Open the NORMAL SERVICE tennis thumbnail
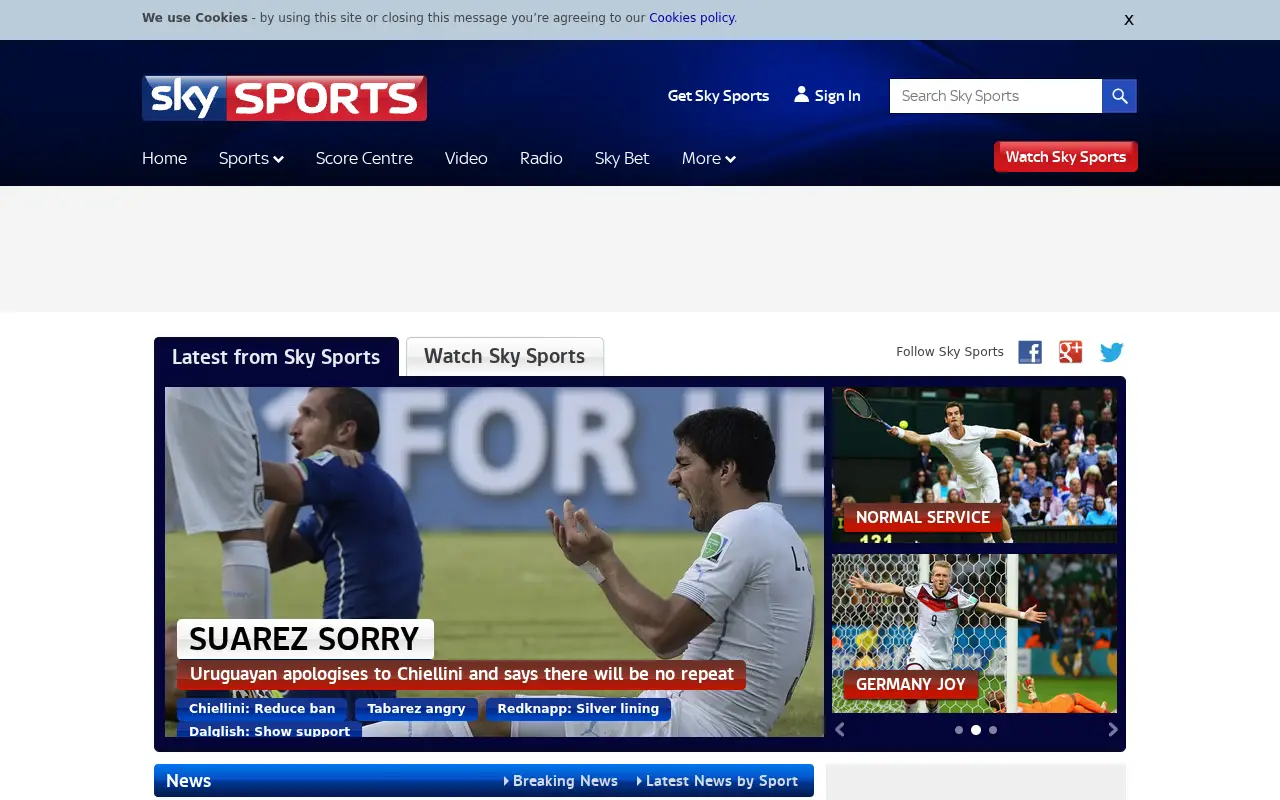This screenshot has height=800, width=1280. [x=974, y=465]
